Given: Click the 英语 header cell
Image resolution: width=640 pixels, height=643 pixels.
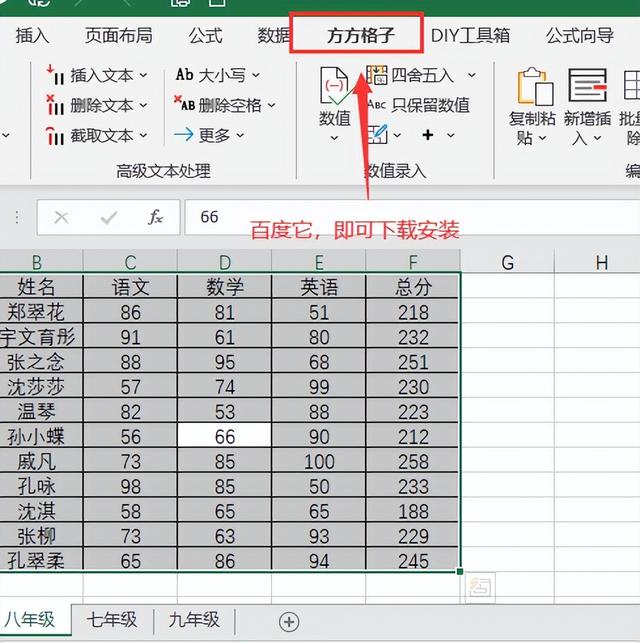Looking at the screenshot, I should coord(319,287).
